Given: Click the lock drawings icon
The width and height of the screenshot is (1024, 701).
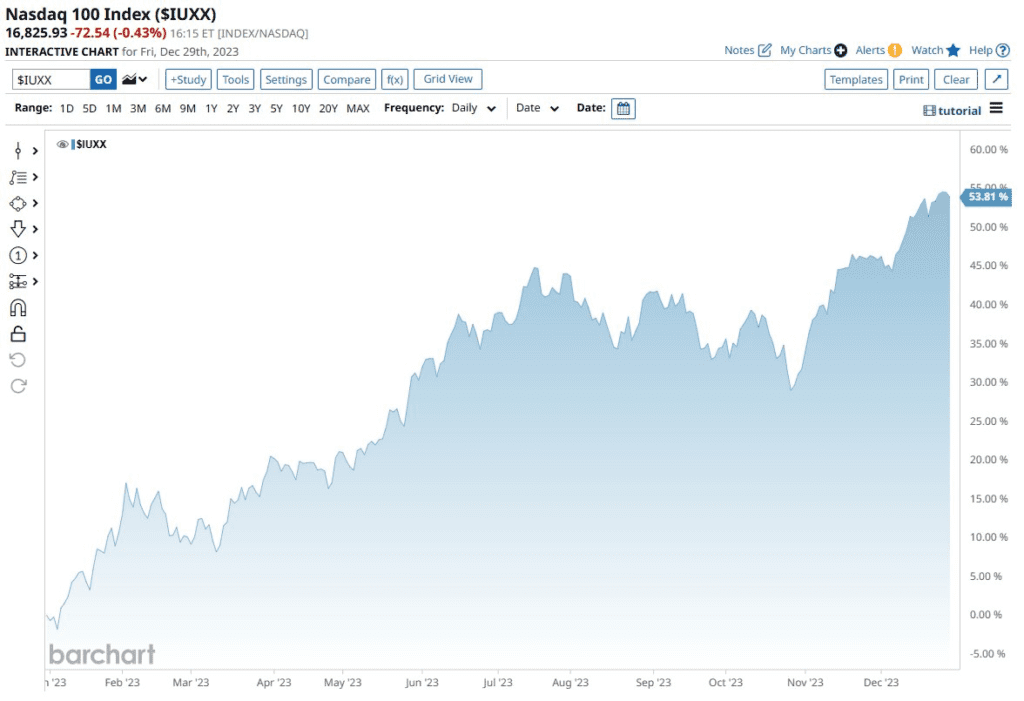Looking at the screenshot, I should 18,334.
